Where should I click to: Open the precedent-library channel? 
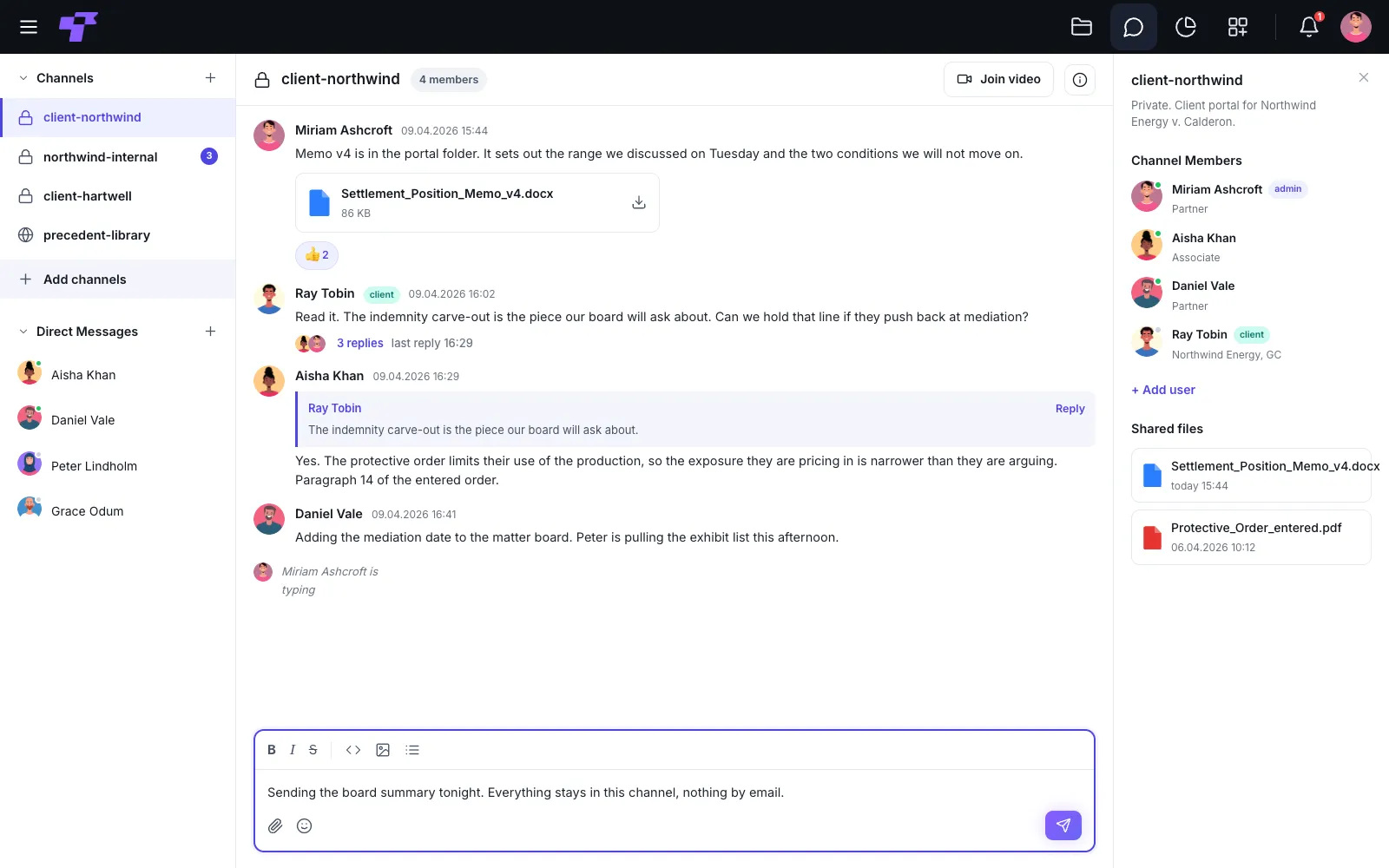pyautogui.click(x=118, y=235)
